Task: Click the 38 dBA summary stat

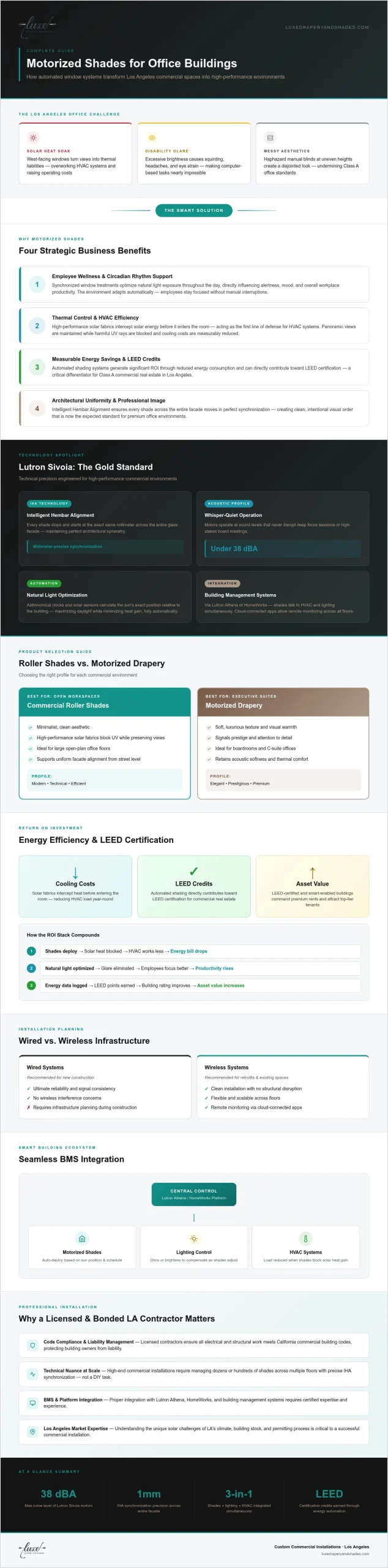Action: click(x=59, y=1494)
